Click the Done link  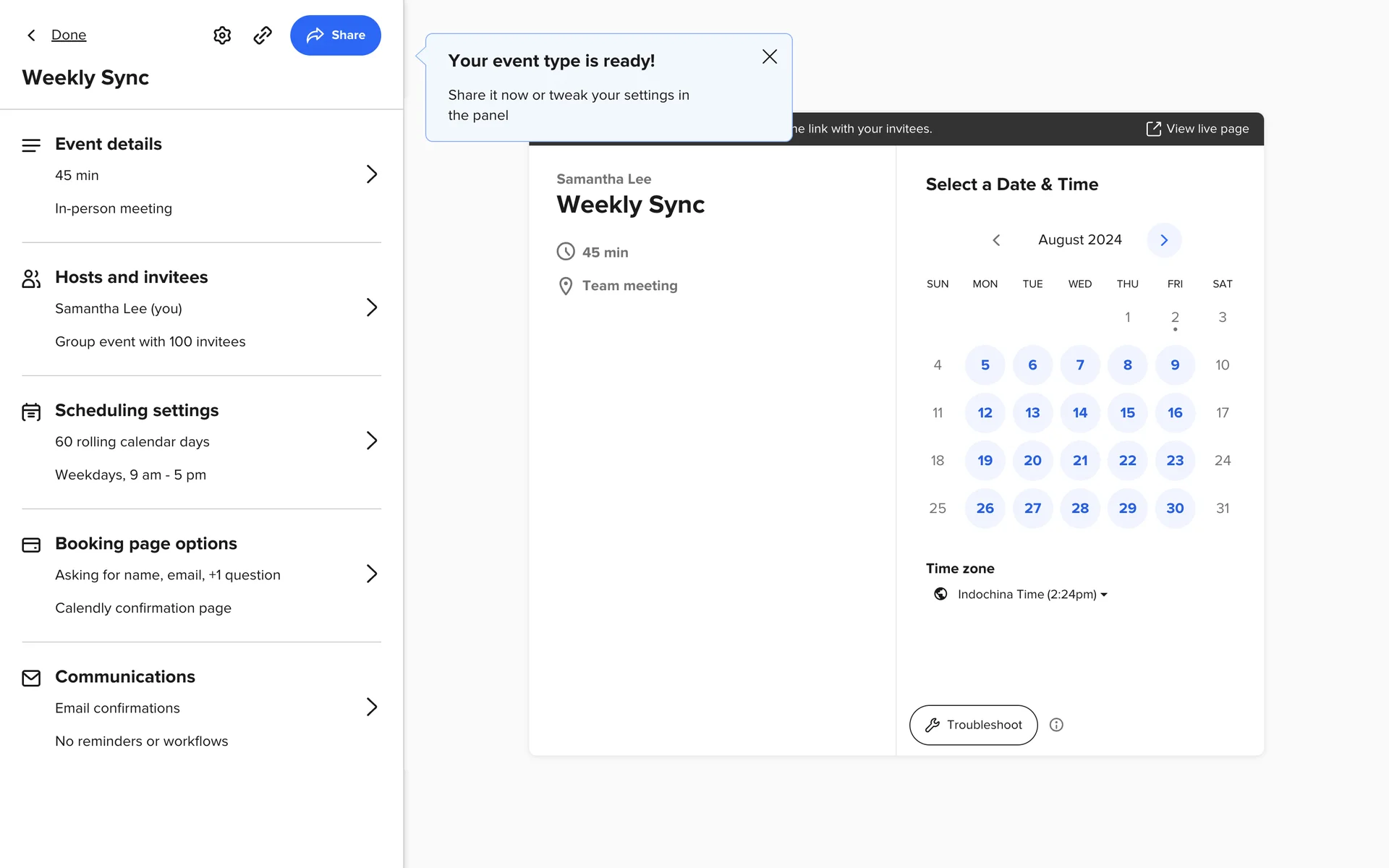pos(69,35)
